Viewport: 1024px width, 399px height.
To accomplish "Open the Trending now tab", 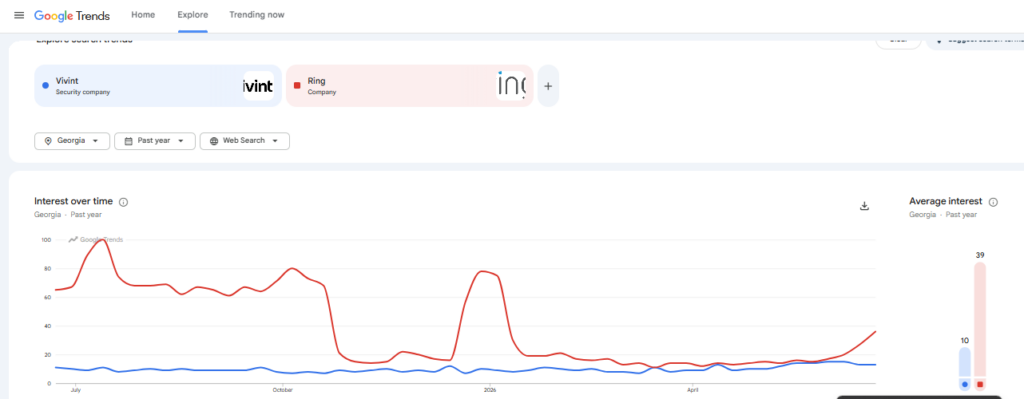I will click(257, 14).
